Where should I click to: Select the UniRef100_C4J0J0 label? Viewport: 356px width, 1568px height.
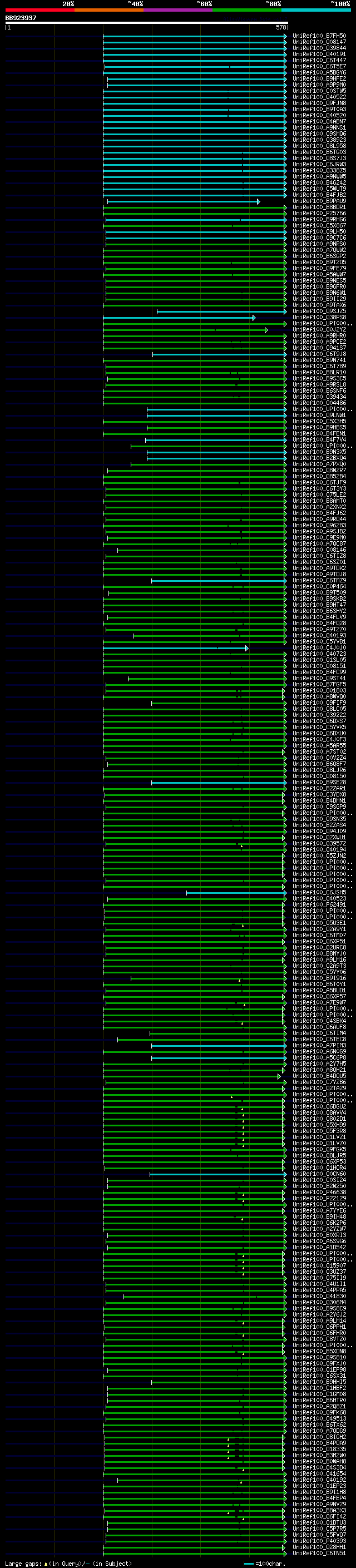[x=319, y=647]
